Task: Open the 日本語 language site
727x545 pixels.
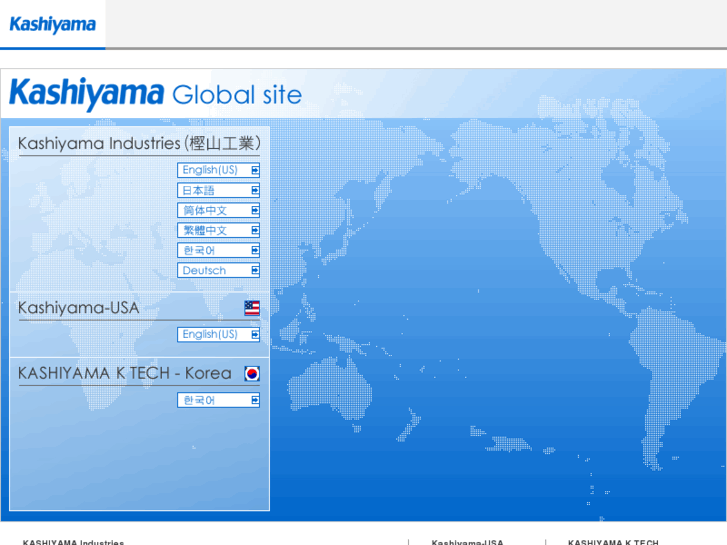Action: [218, 190]
